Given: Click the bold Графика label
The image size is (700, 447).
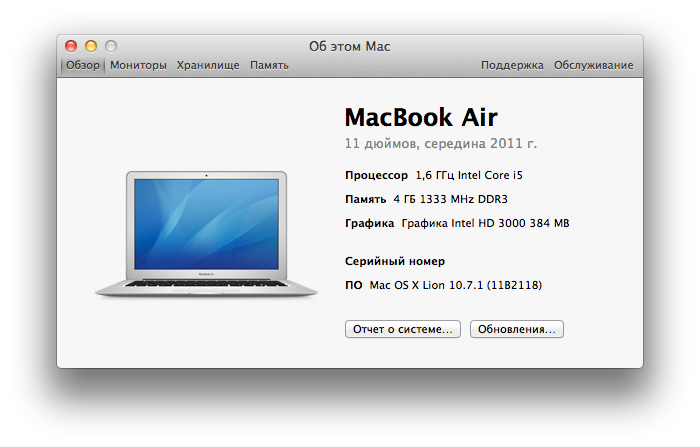Looking at the screenshot, I should pos(369,223).
